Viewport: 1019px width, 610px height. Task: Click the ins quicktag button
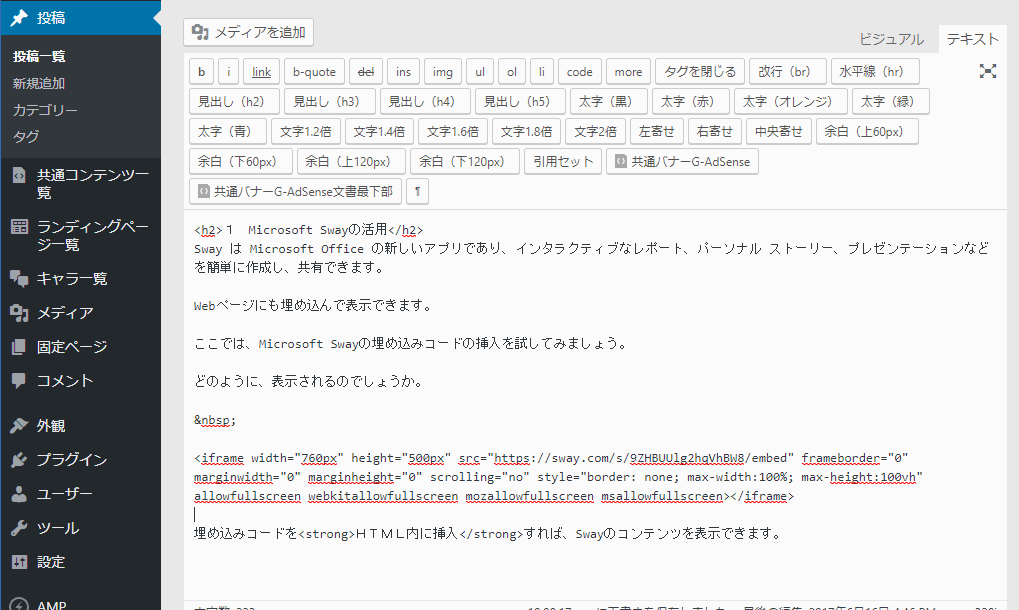coord(404,71)
